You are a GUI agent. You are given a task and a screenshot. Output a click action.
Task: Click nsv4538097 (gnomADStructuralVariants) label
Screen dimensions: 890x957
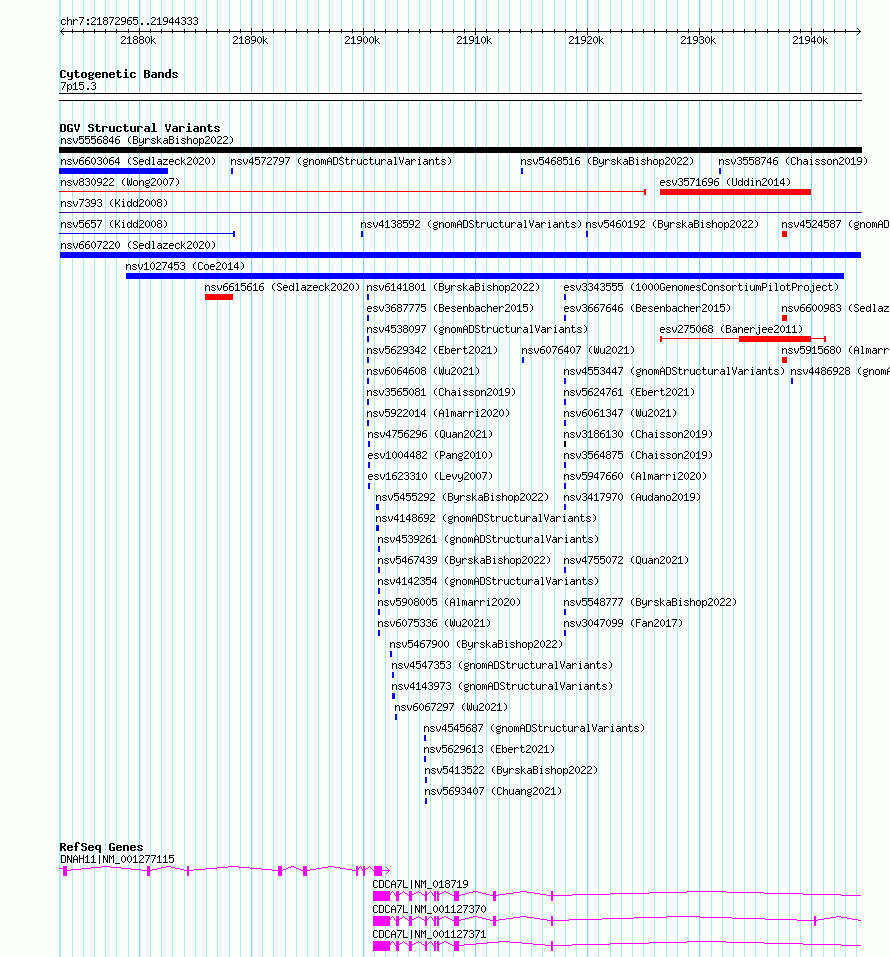tap(477, 329)
